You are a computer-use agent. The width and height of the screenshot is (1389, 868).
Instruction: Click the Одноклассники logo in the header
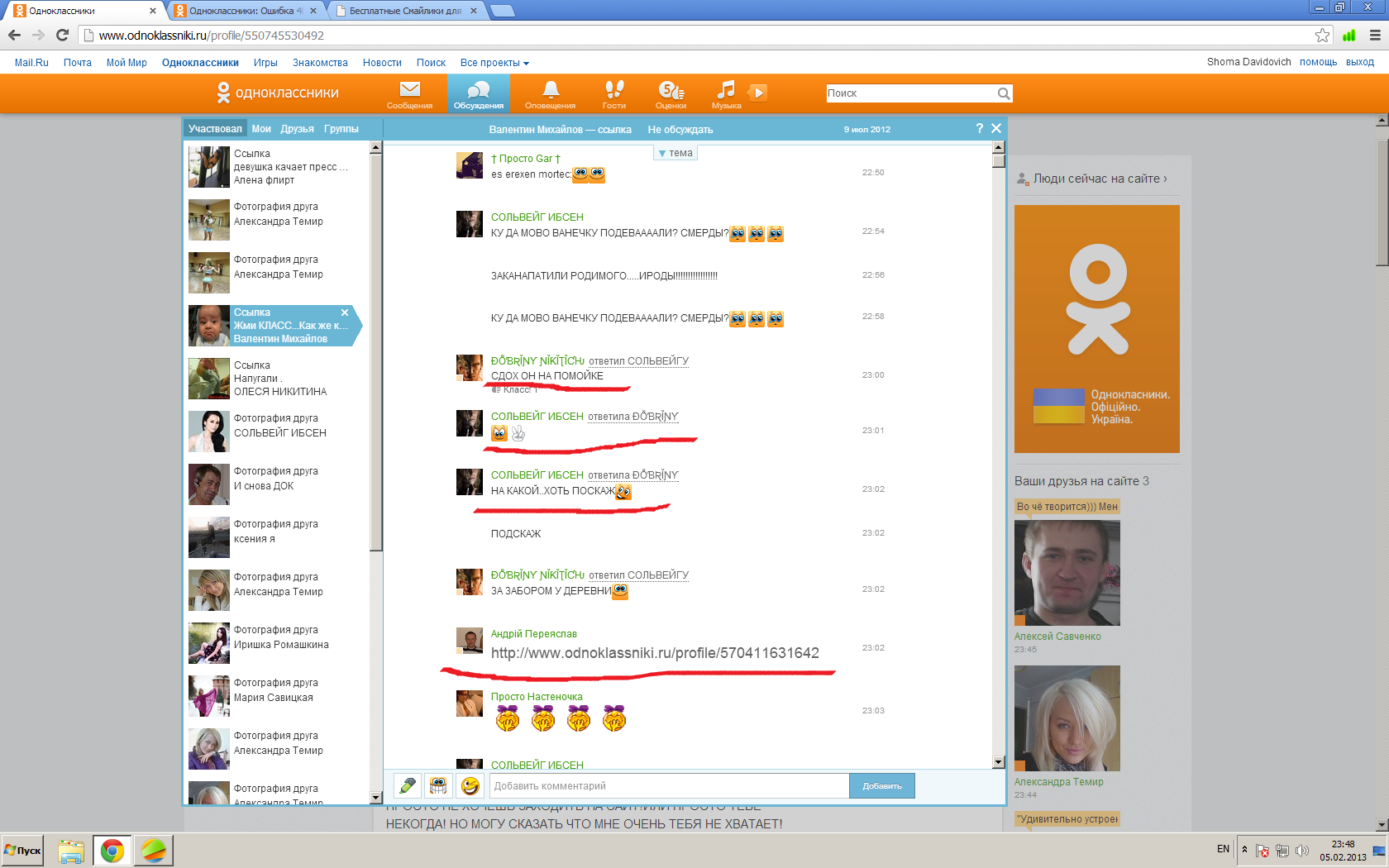pyautogui.click(x=278, y=93)
